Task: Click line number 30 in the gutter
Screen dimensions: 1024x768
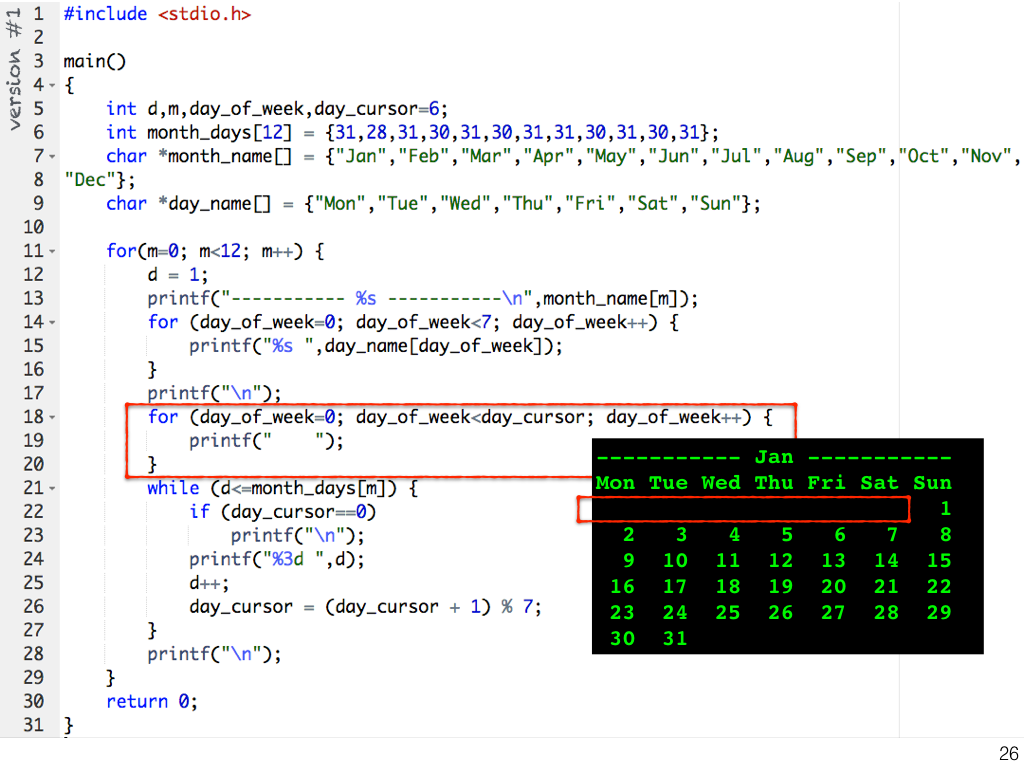Action: [33, 702]
